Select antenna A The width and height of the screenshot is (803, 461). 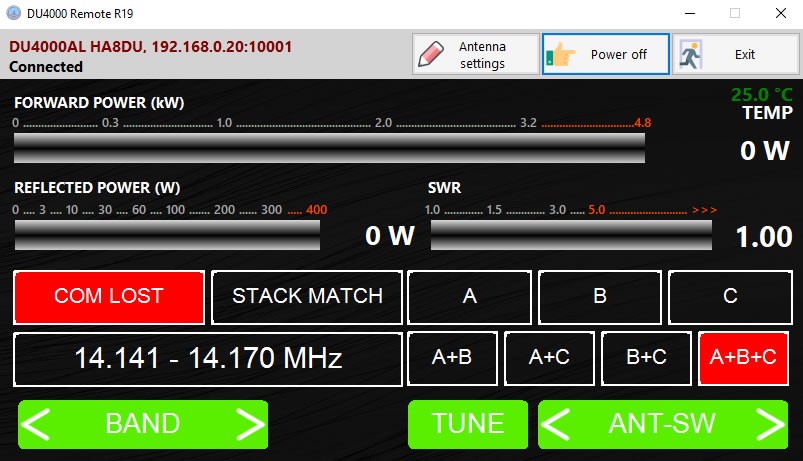(x=469, y=296)
